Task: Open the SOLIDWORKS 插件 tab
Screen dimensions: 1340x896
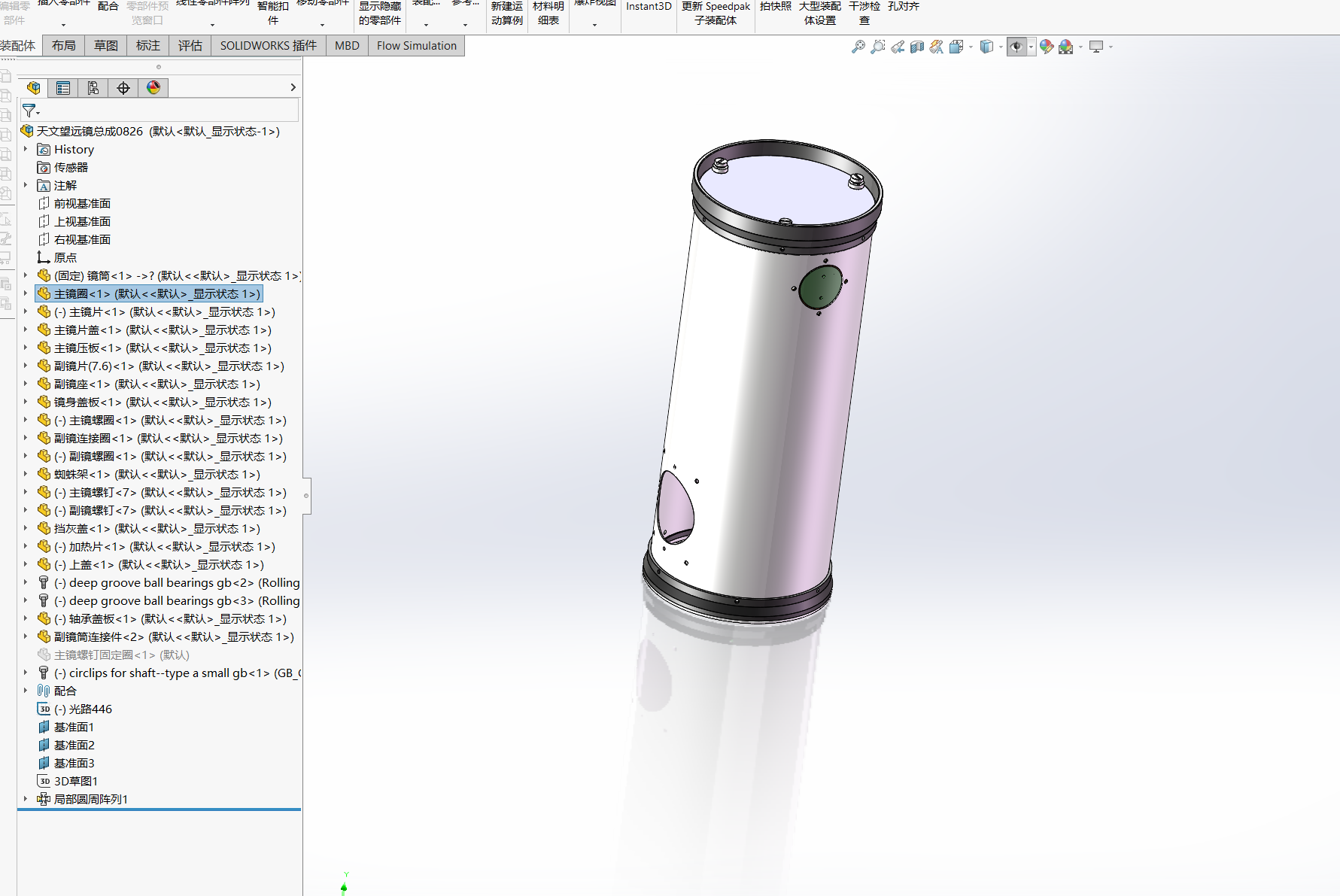Action: (269, 46)
